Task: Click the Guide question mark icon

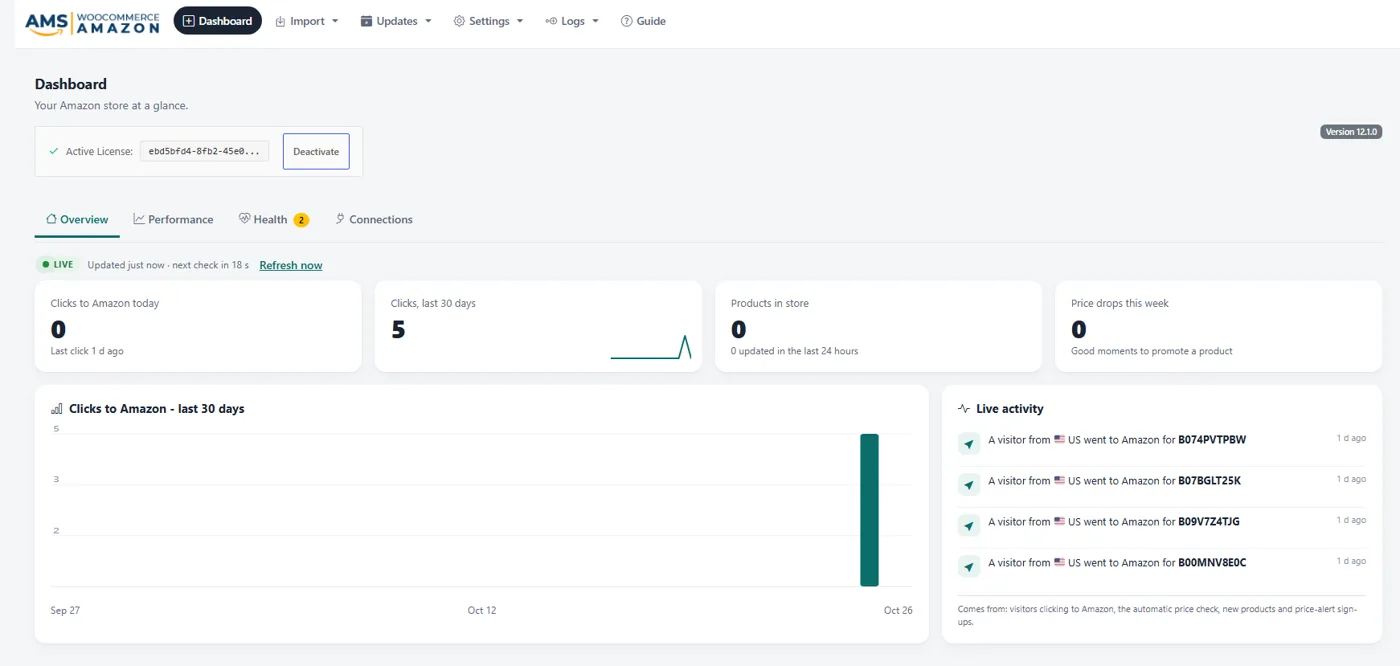Action: [626, 21]
